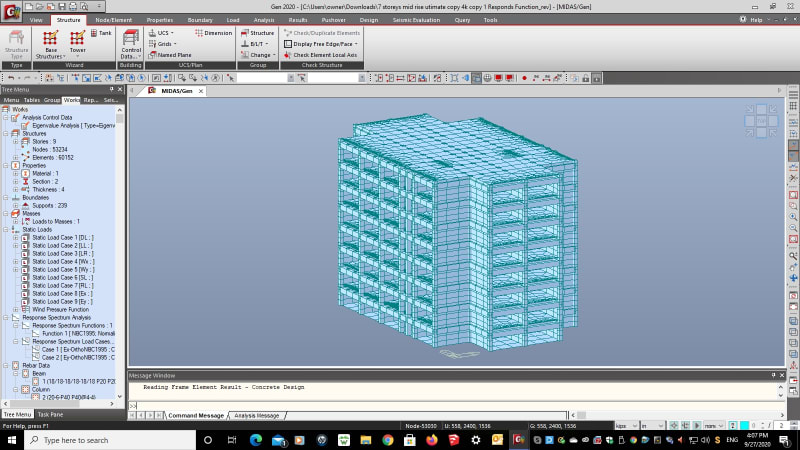
Task: Open the Base Structures wizard
Action: 50,44
